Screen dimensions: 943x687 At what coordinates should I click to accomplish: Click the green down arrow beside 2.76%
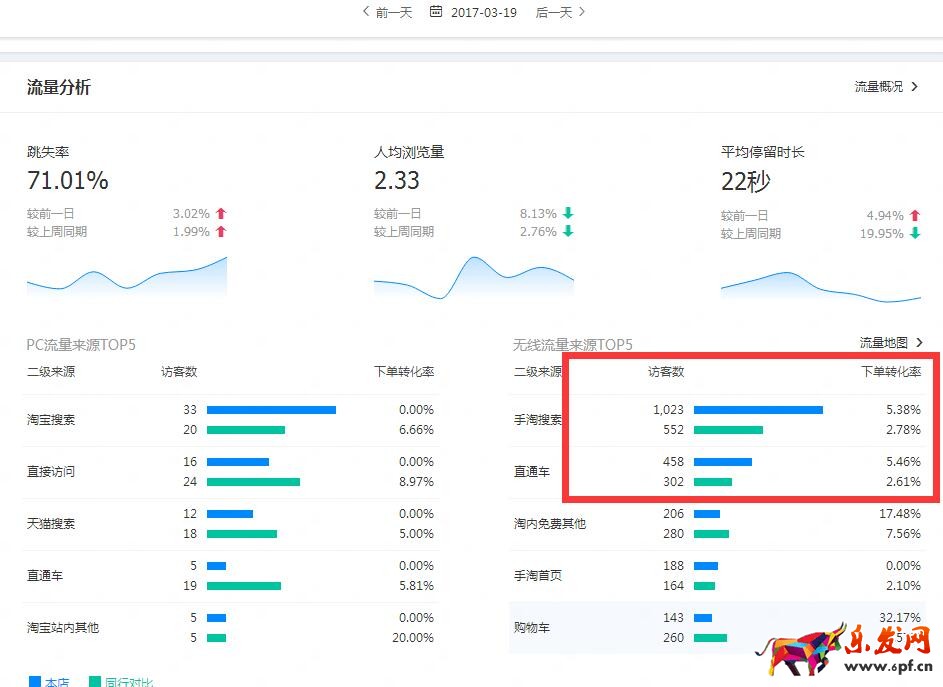(568, 232)
